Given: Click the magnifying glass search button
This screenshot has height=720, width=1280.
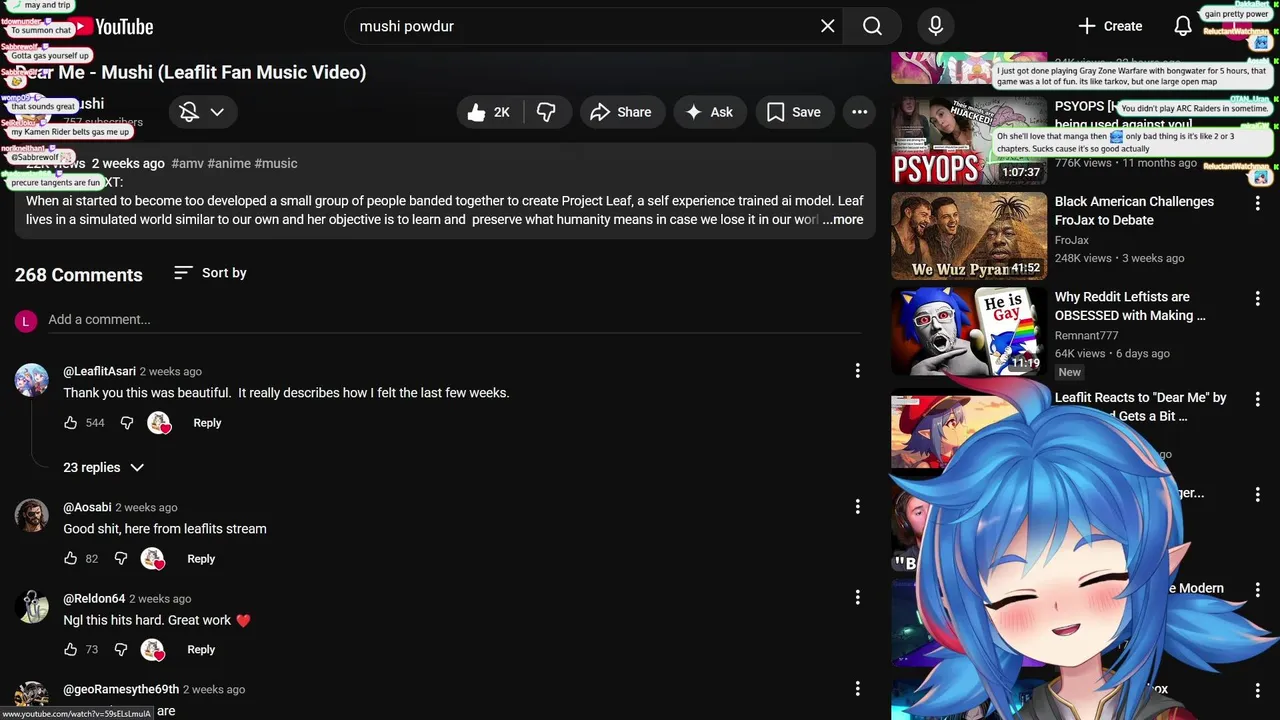Looking at the screenshot, I should [x=872, y=26].
